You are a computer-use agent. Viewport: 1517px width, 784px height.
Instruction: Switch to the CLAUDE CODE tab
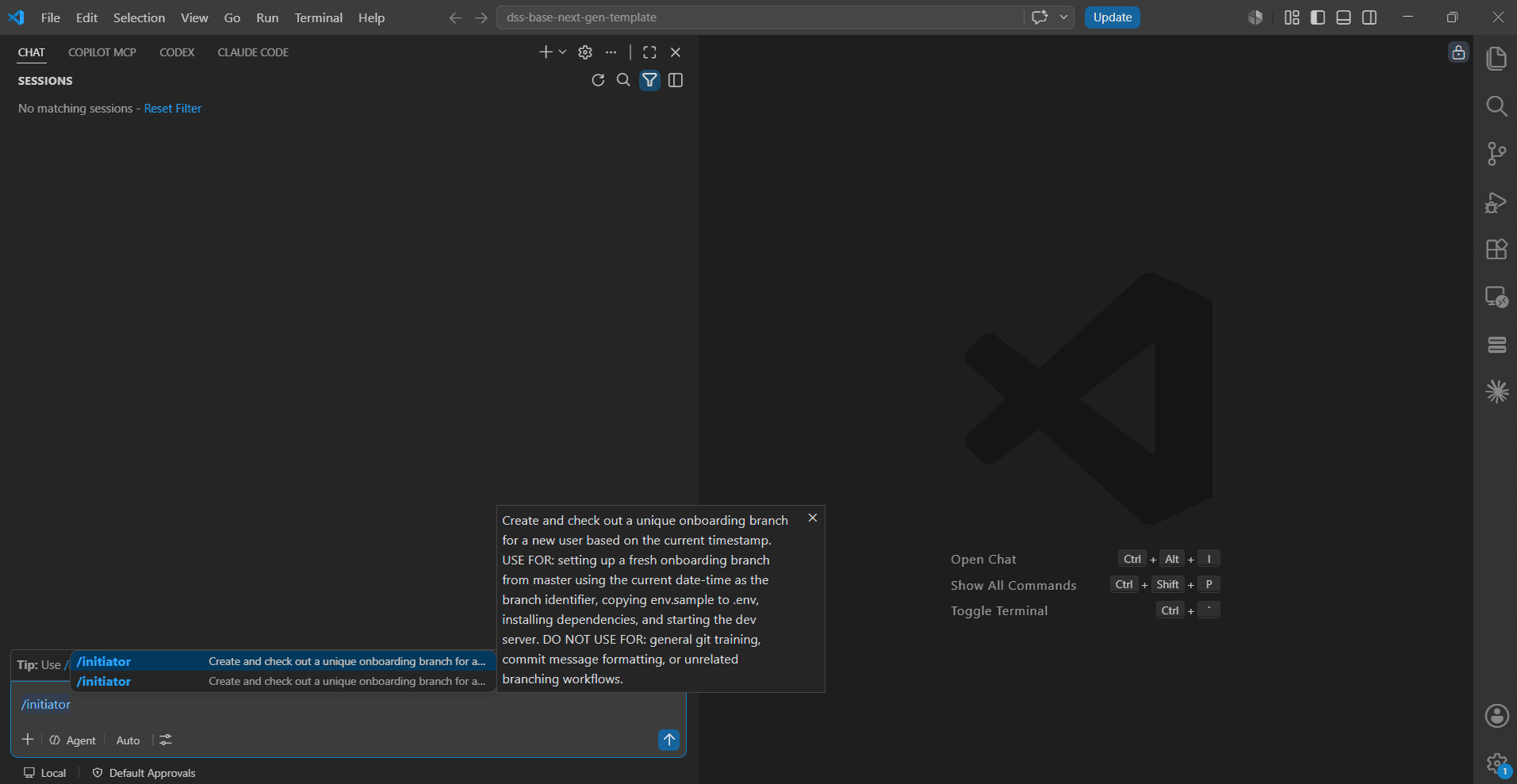point(253,52)
